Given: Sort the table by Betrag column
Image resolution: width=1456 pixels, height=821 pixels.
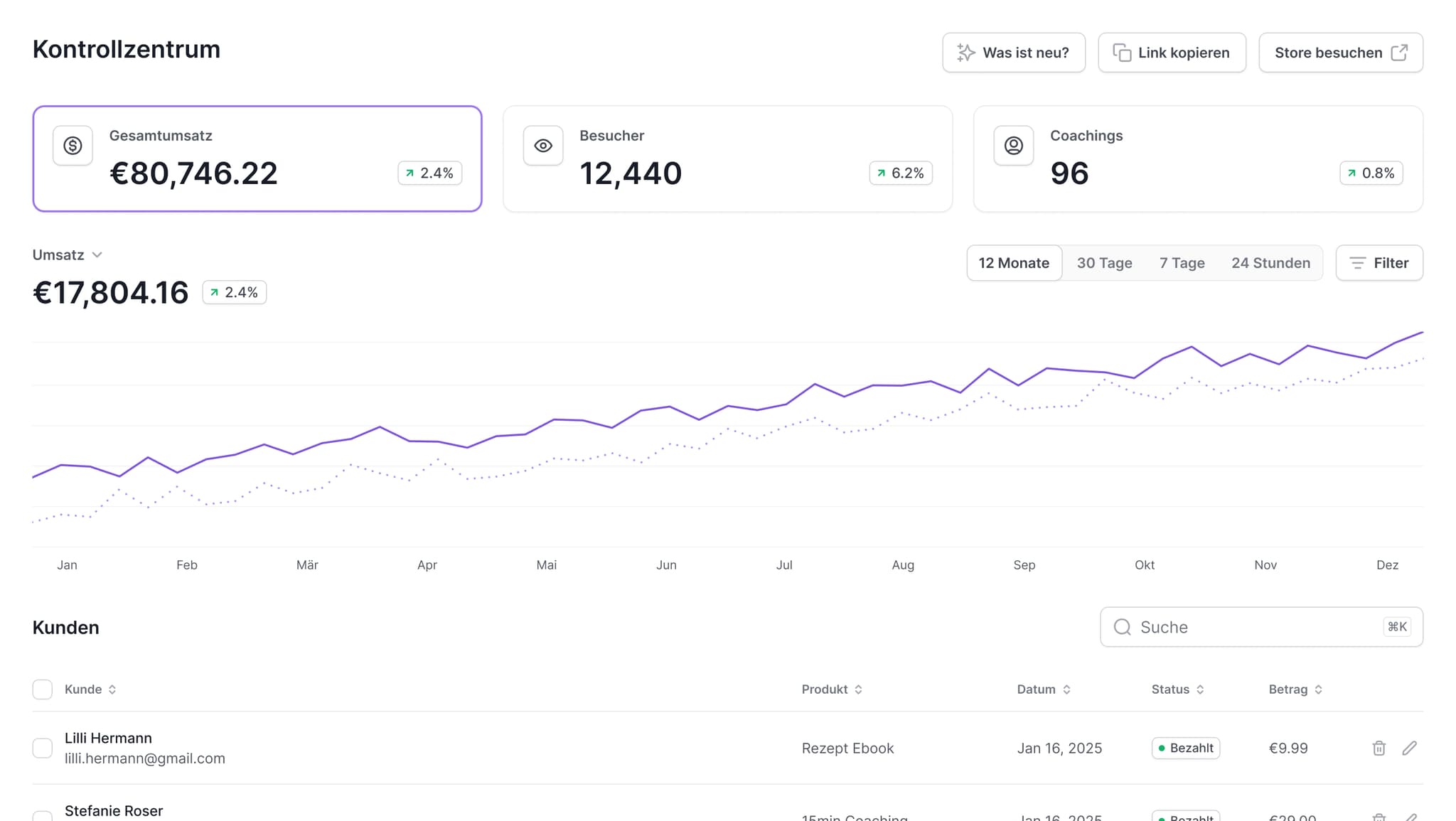Looking at the screenshot, I should click(1295, 689).
